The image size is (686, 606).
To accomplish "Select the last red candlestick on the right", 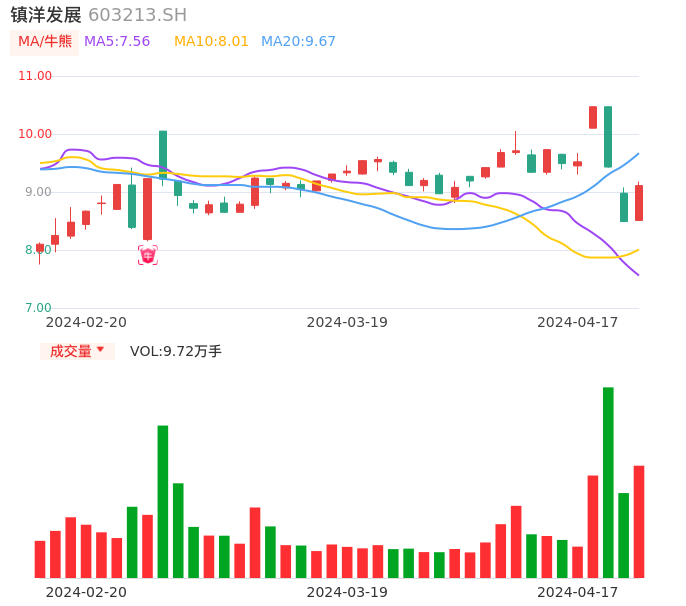I will (639, 202).
